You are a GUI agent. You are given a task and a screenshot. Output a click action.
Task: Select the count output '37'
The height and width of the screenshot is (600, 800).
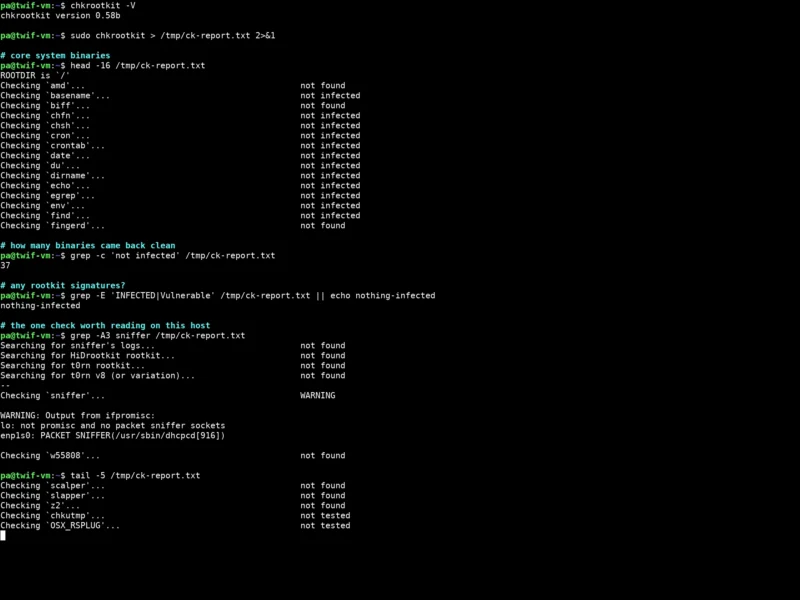[5, 266]
